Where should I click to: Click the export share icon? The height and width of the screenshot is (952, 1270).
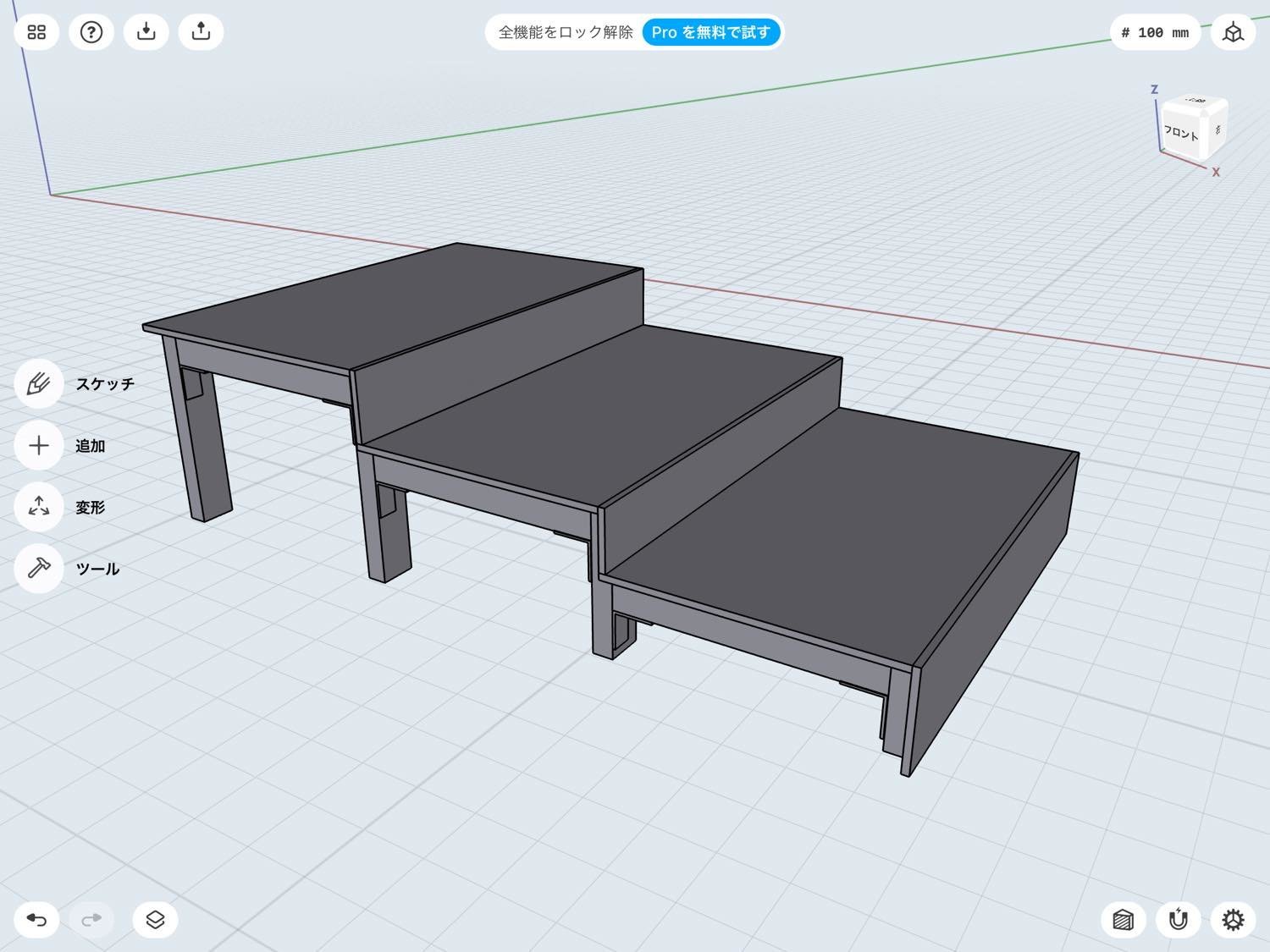(x=201, y=32)
